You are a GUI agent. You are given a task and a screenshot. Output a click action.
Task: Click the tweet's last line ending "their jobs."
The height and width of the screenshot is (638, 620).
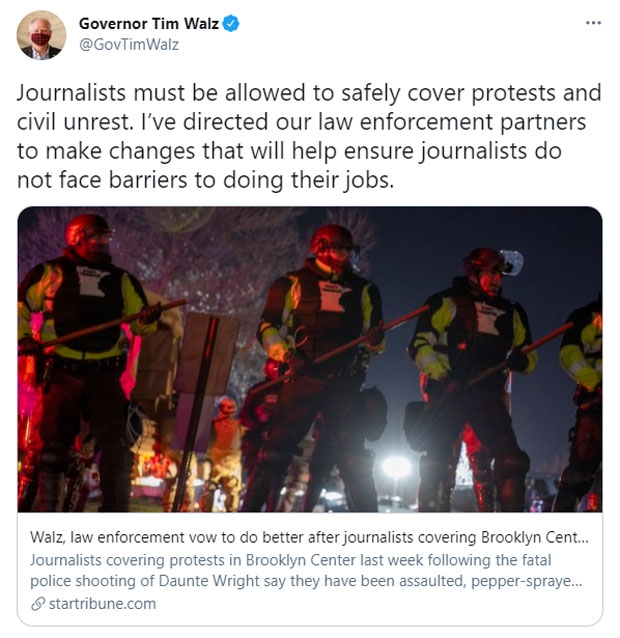point(205,179)
